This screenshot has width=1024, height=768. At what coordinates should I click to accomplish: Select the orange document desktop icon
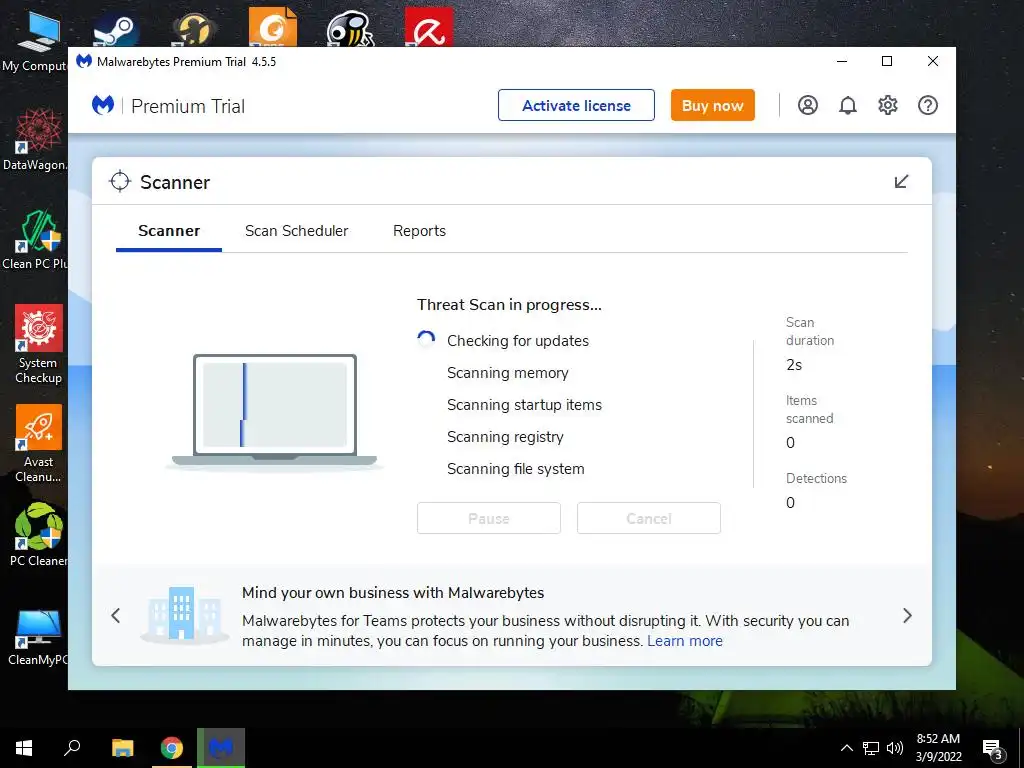[272, 27]
